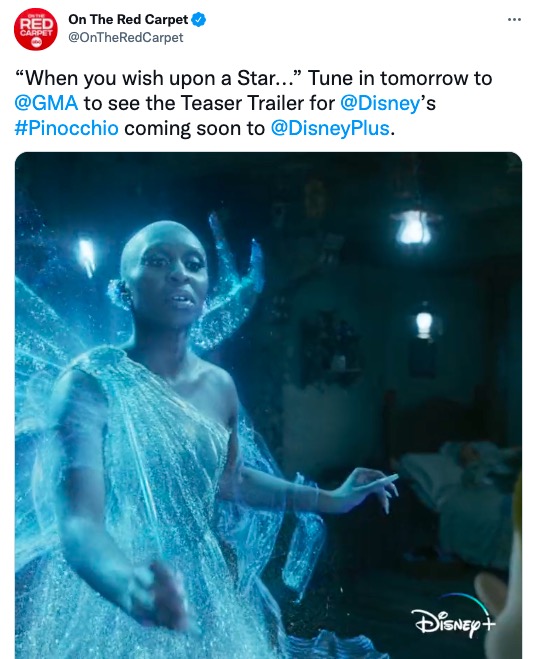Screen dimensions: 535x659
Task: Open the #Pinocchio hashtag
Action: tap(66, 128)
